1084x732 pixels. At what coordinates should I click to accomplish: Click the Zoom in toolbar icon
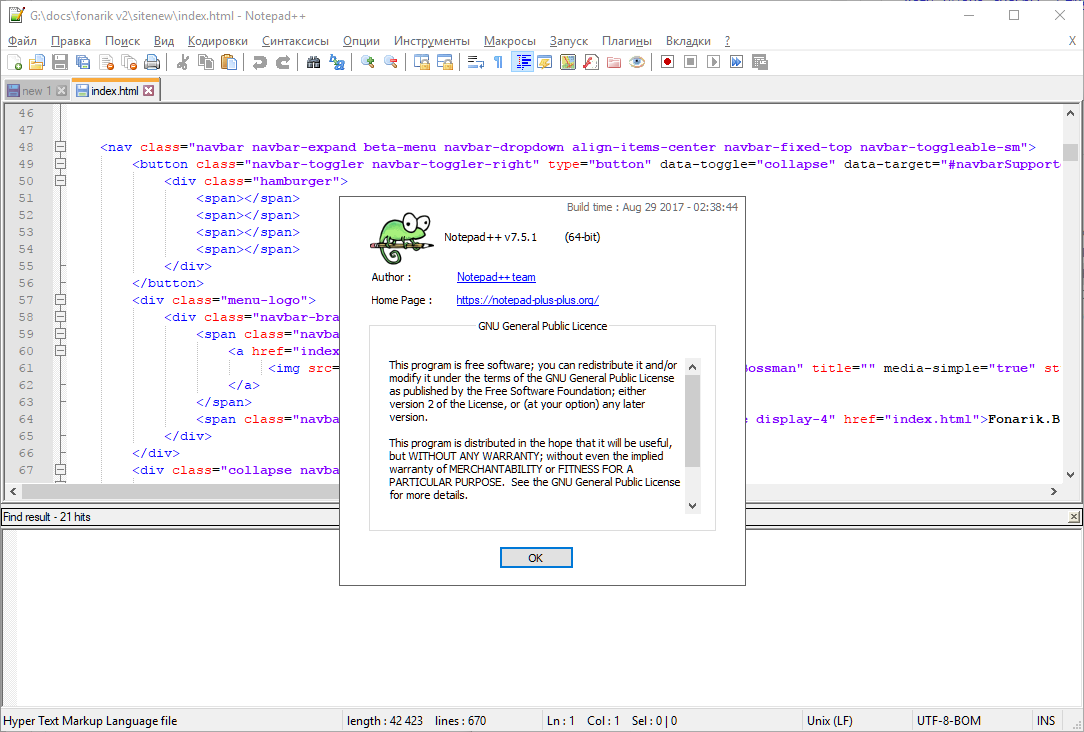point(368,62)
